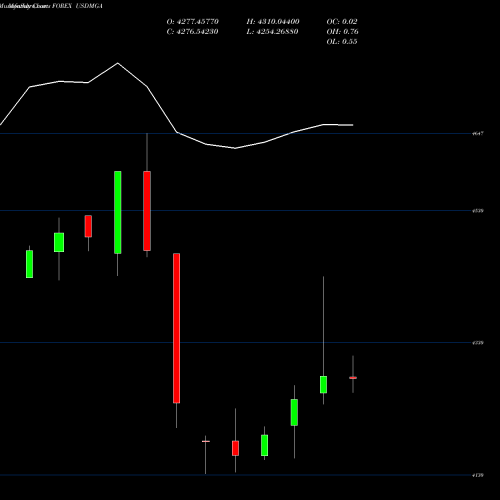Select the Open value 4277.45770 readout
The image size is (500, 500).
[x=193, y=22]
